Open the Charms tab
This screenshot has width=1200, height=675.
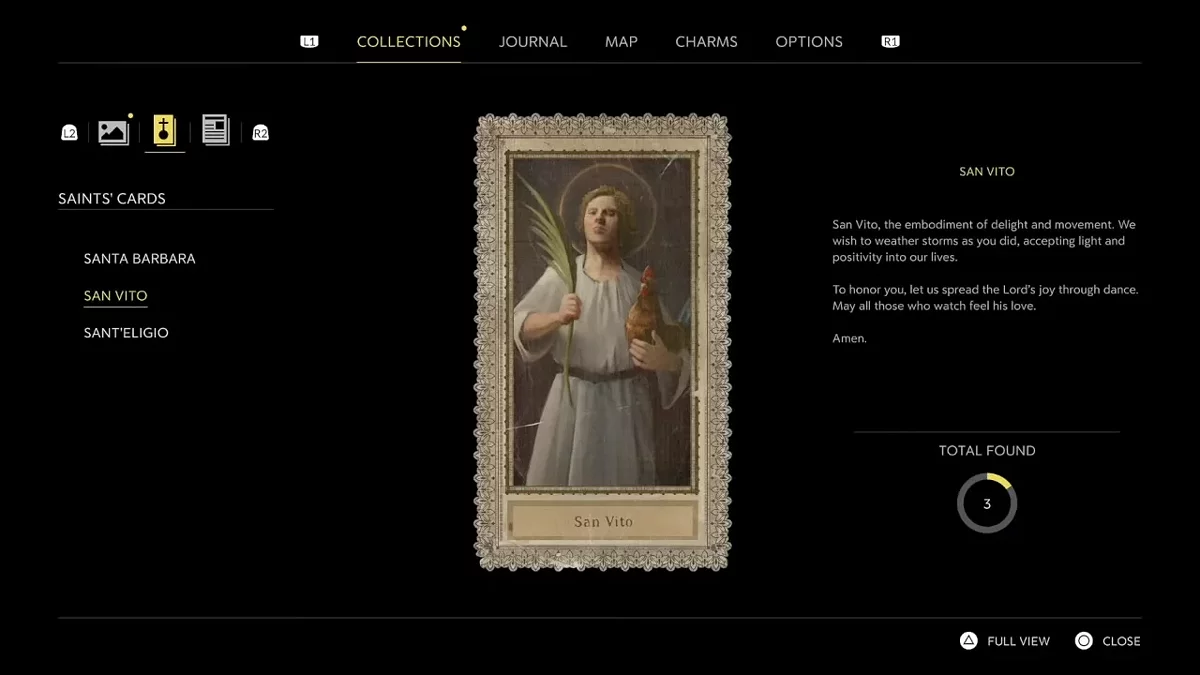pos(706,42)
